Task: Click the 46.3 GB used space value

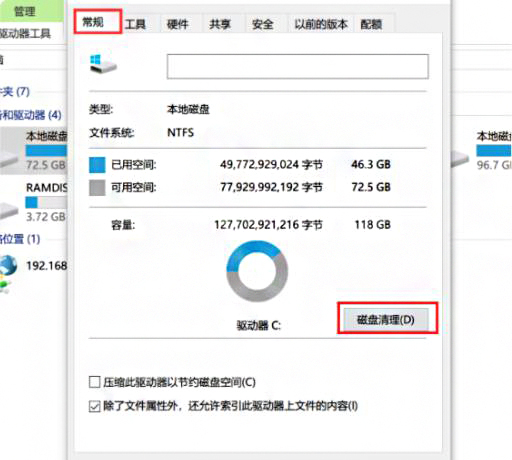Action: [x=371, y=164]
